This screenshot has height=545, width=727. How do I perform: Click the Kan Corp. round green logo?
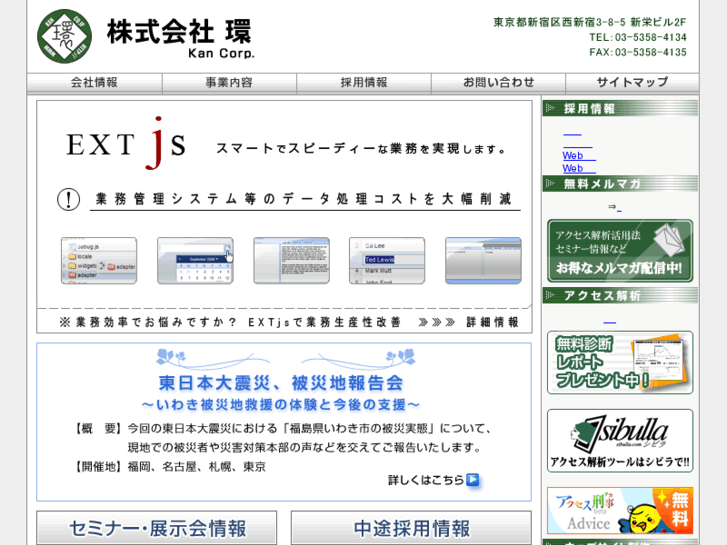click(64, 36)
